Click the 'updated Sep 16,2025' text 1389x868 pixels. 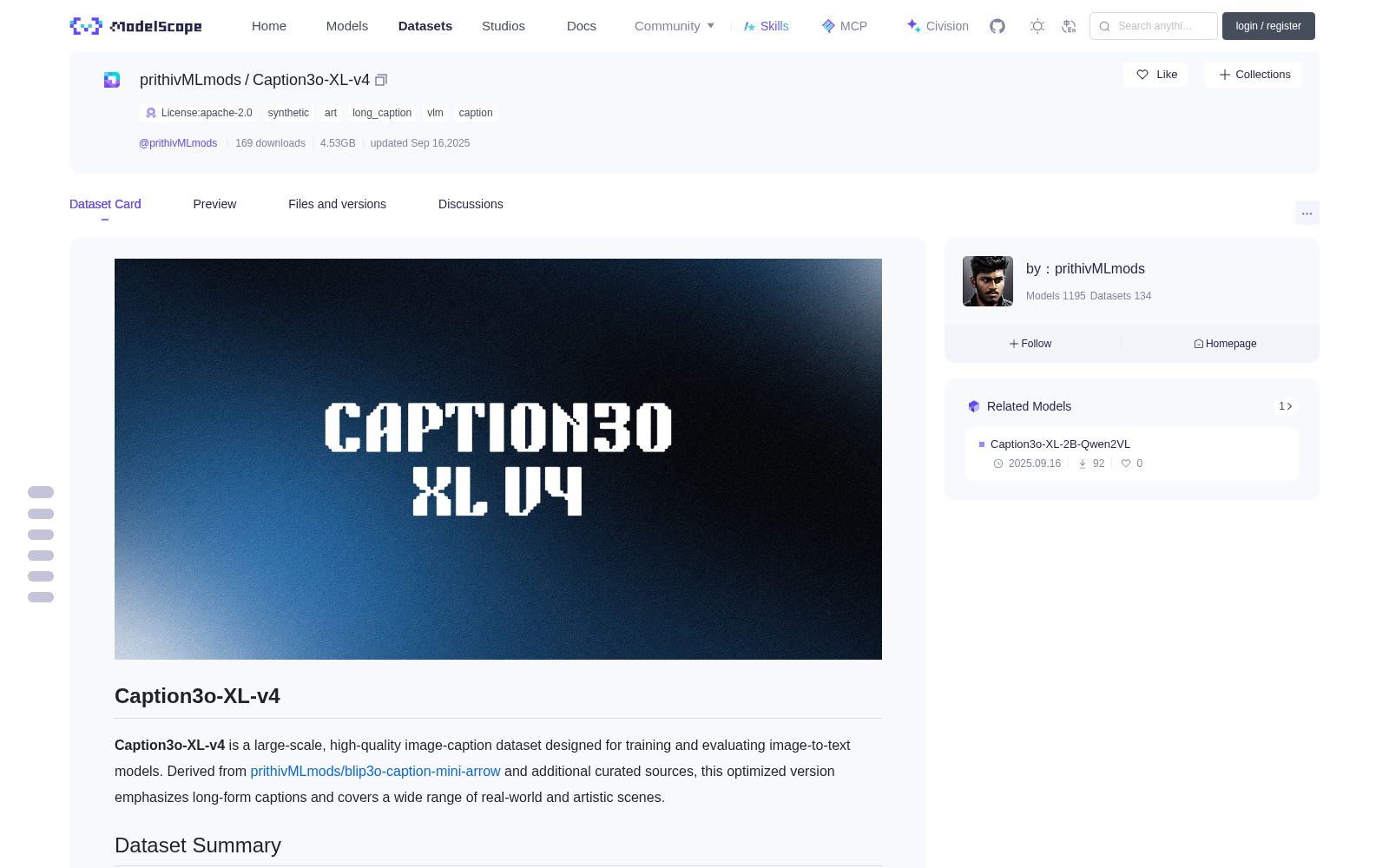[x=420, y=143]
